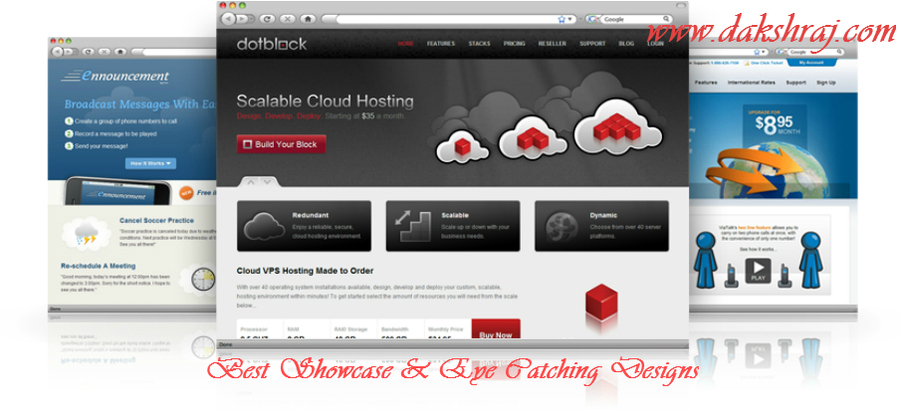The image size is (900, 420).
Task: Click the Google search field in ViaTalk browser window
Action: click(817, 52)
